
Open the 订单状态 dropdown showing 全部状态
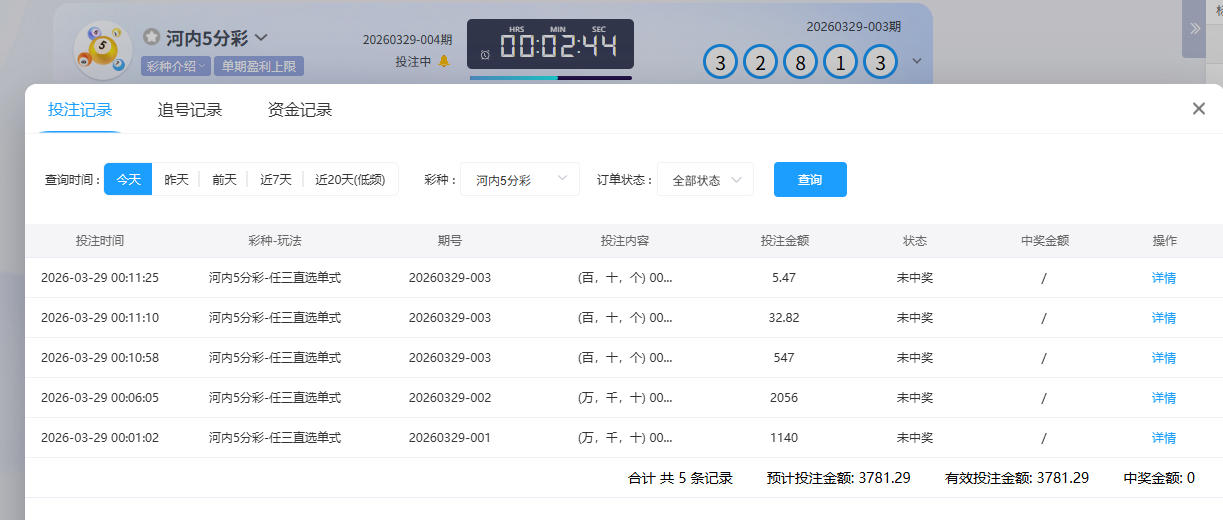(x=705, y=180)
